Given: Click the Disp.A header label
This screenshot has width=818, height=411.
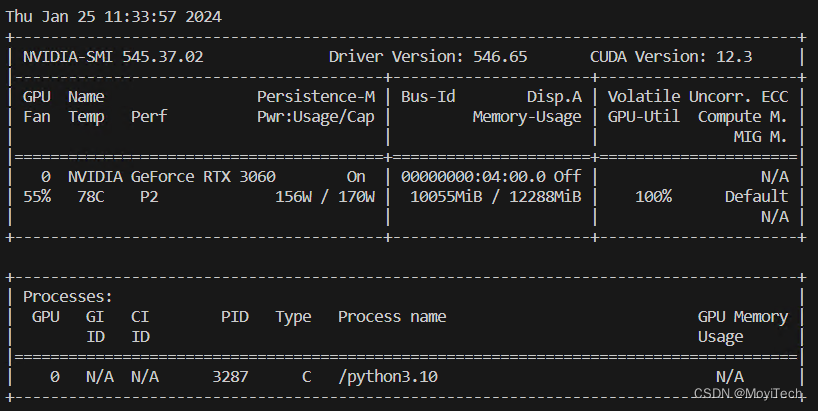Looking at the screenshot, I should (x=554, y=97).
